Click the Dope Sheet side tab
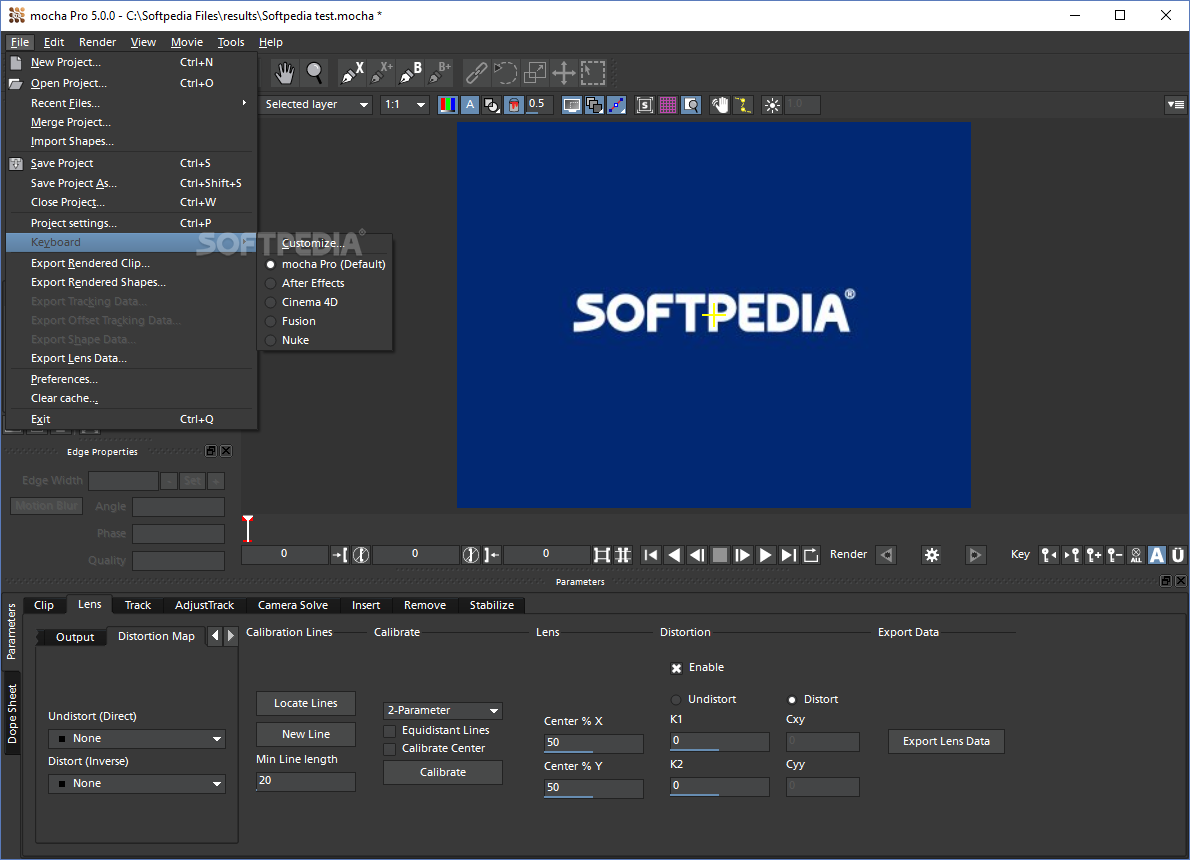Image resolution: width=1190 pixels, height=860 pixels. pos(12,714)
